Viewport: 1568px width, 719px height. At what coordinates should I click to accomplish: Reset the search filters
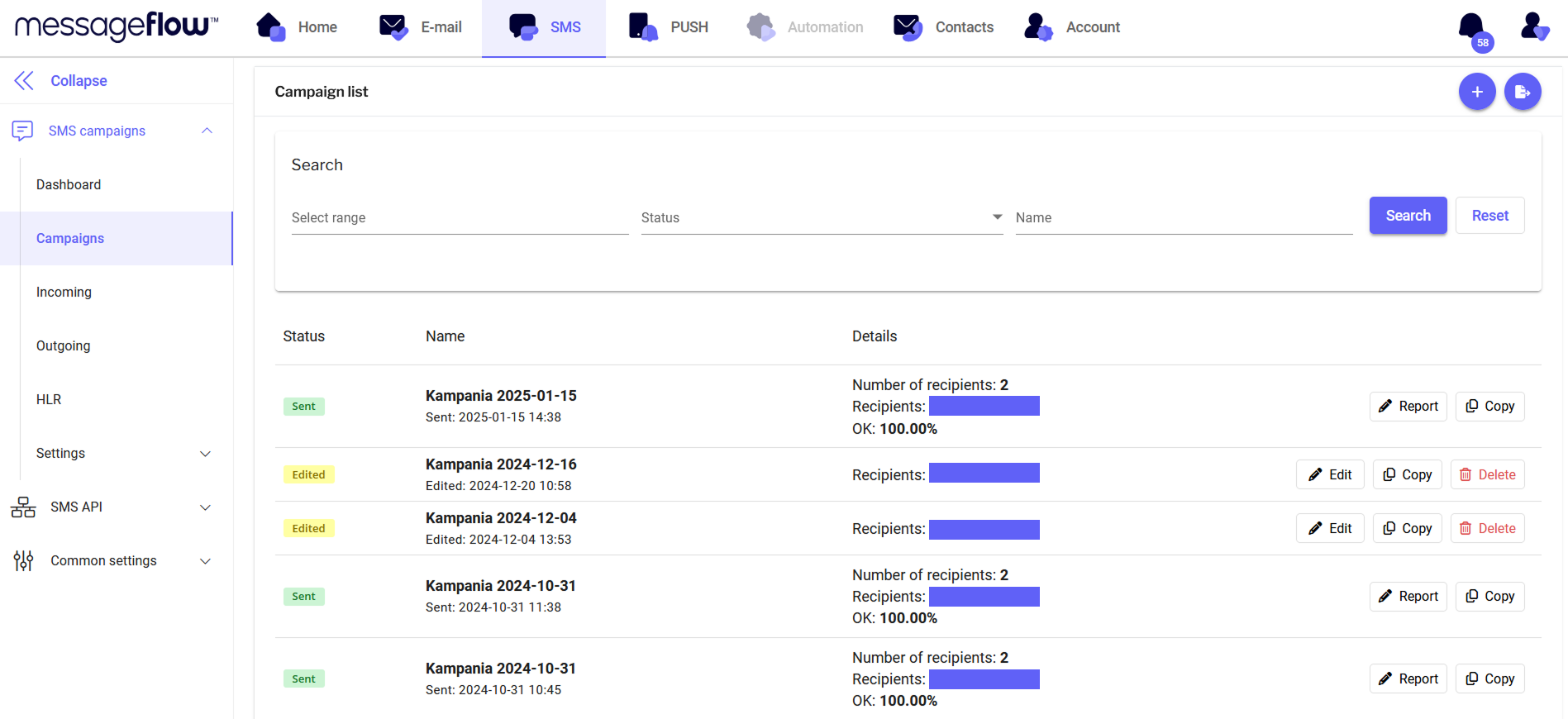(1489, 216)
